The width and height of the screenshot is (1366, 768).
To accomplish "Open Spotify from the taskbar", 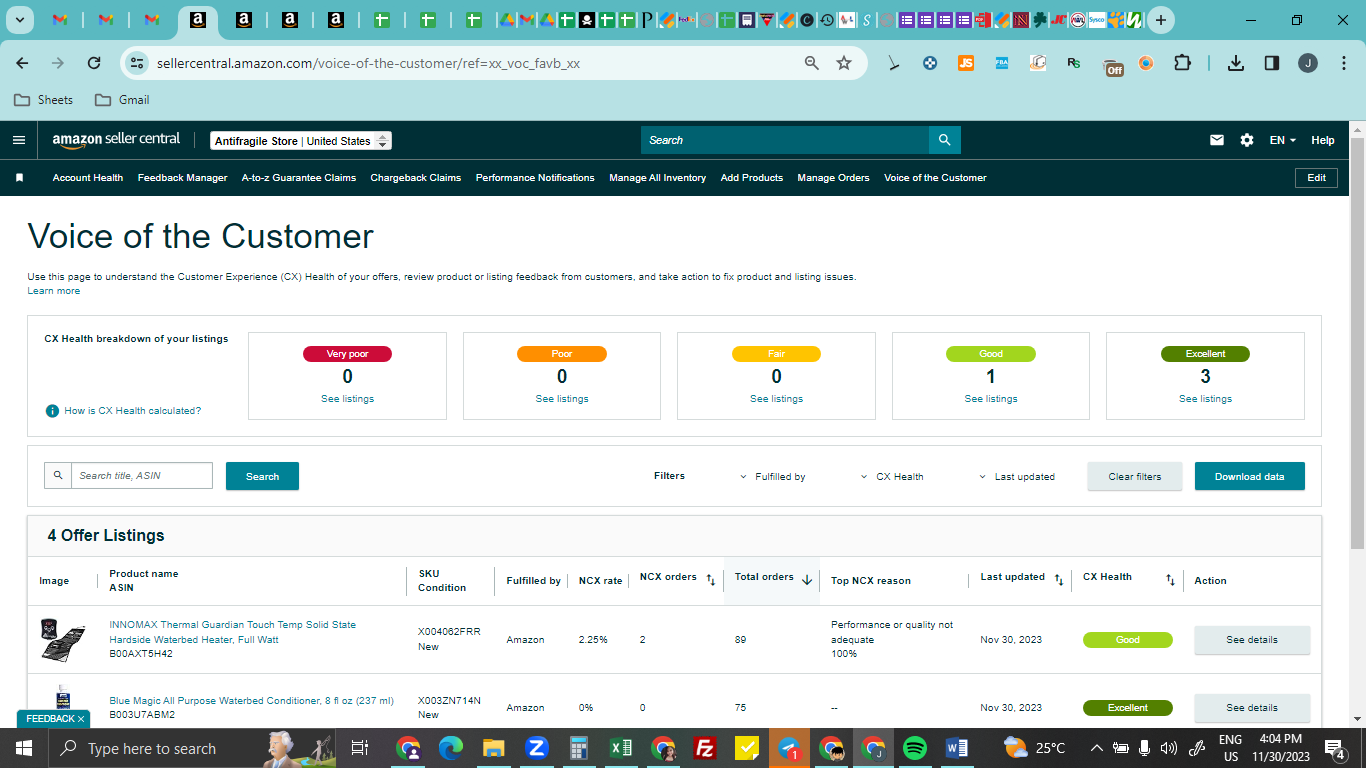I will 914,748.
